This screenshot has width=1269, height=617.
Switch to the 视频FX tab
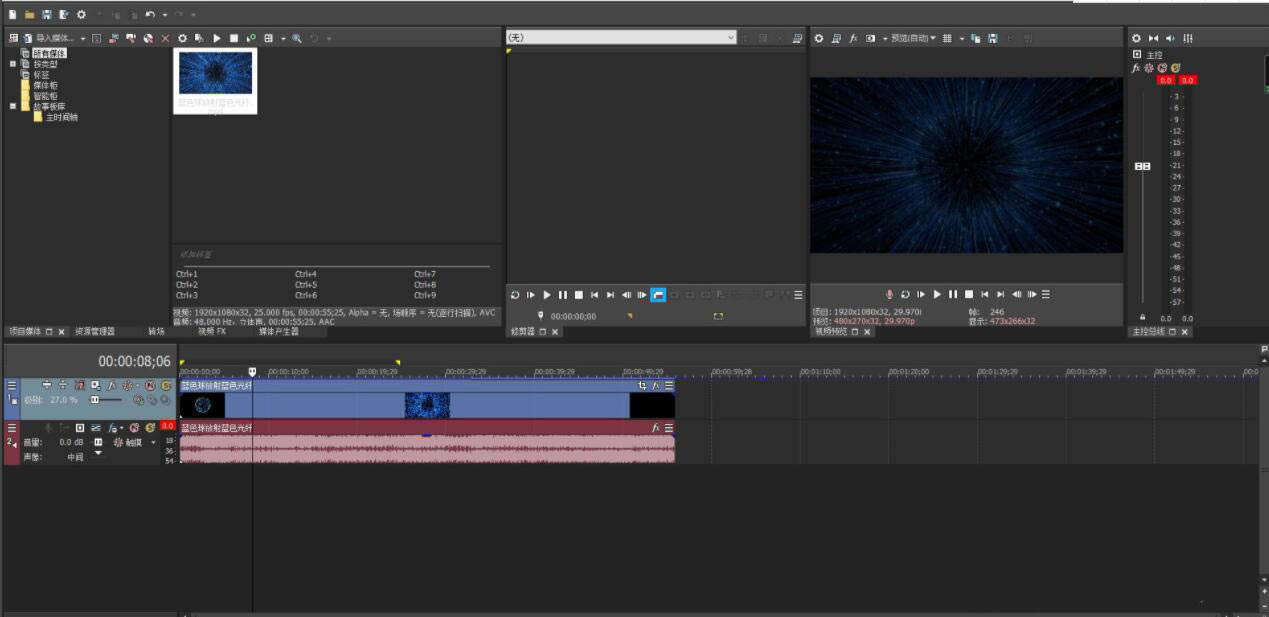(x=210, y=330)
